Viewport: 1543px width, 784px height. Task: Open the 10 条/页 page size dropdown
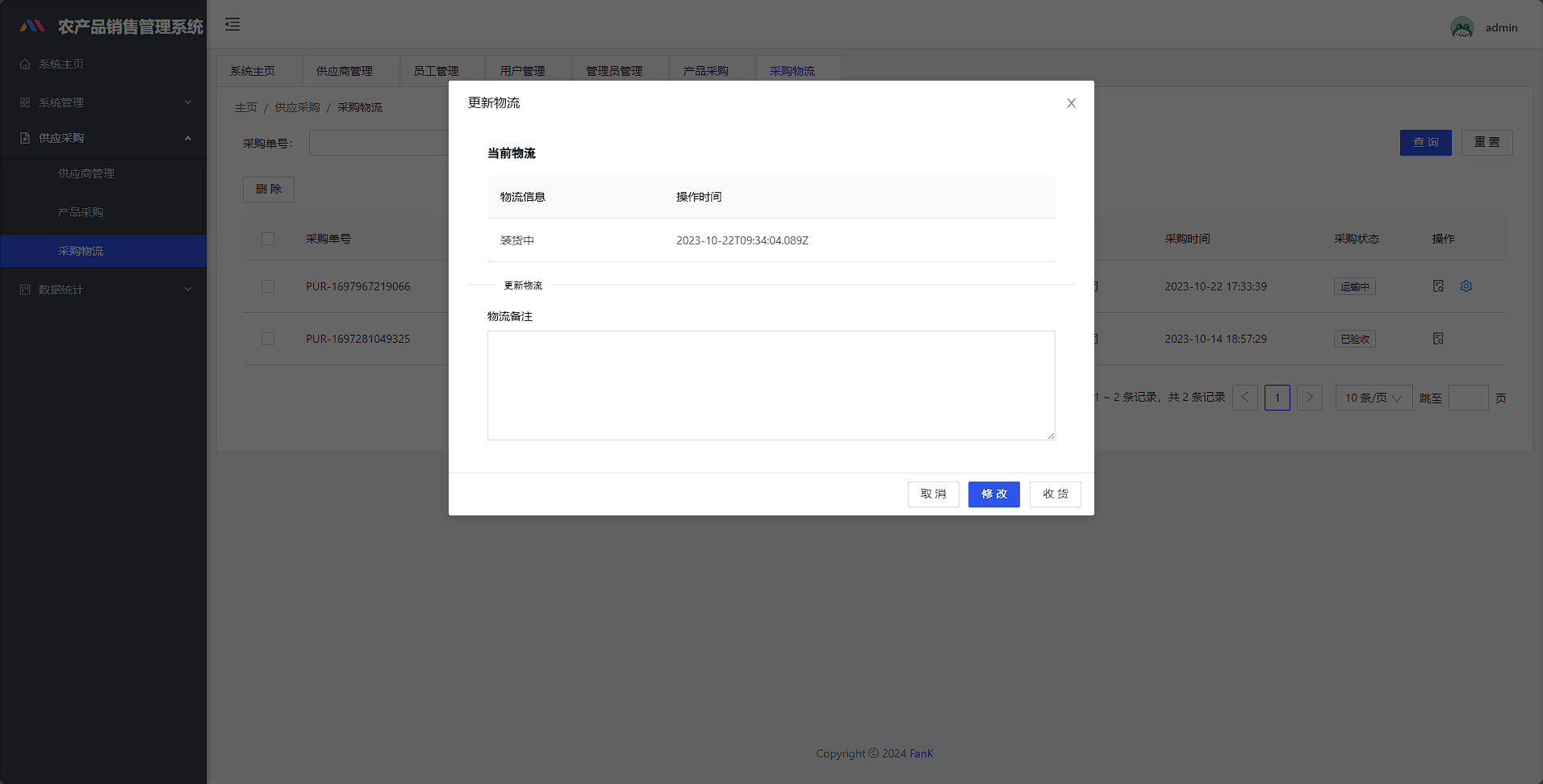pos(1374,398)
